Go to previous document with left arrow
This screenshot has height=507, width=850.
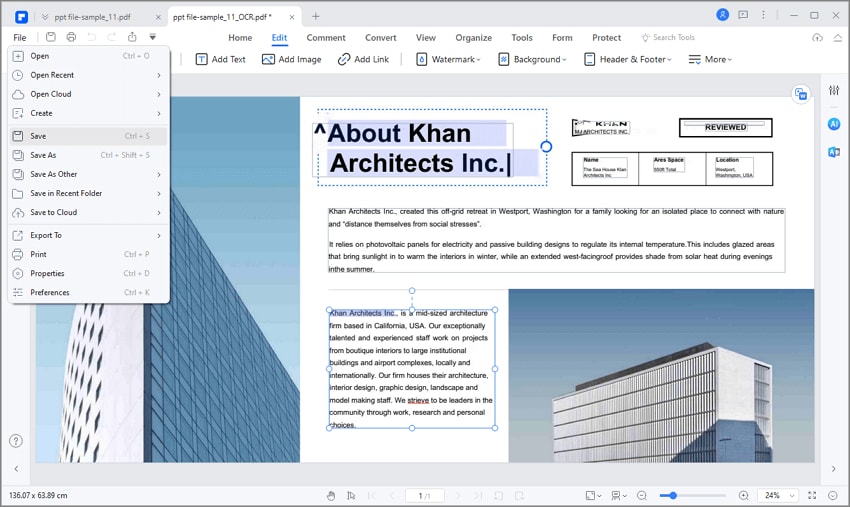[x=16, y=469]
